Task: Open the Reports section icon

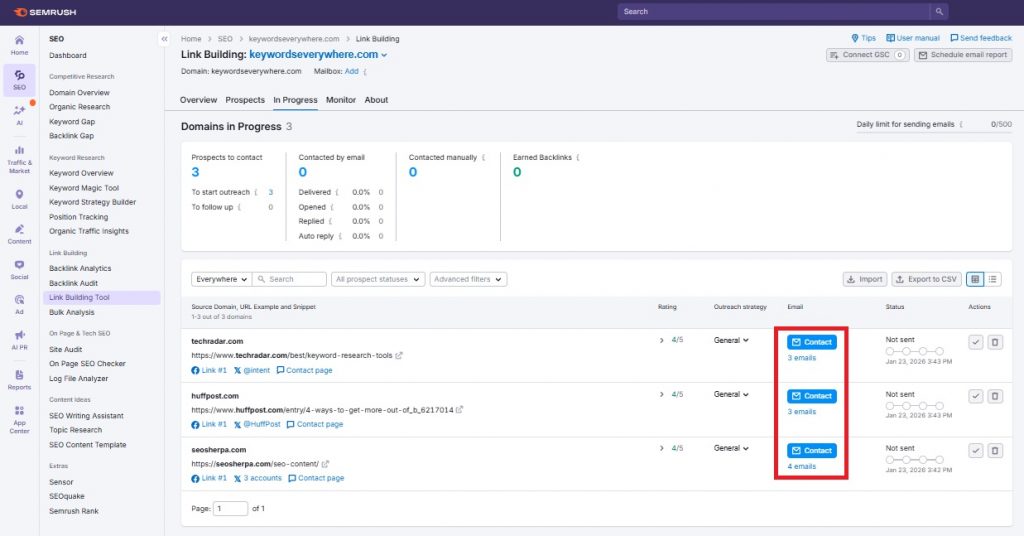Action: (x=20, y=380)
